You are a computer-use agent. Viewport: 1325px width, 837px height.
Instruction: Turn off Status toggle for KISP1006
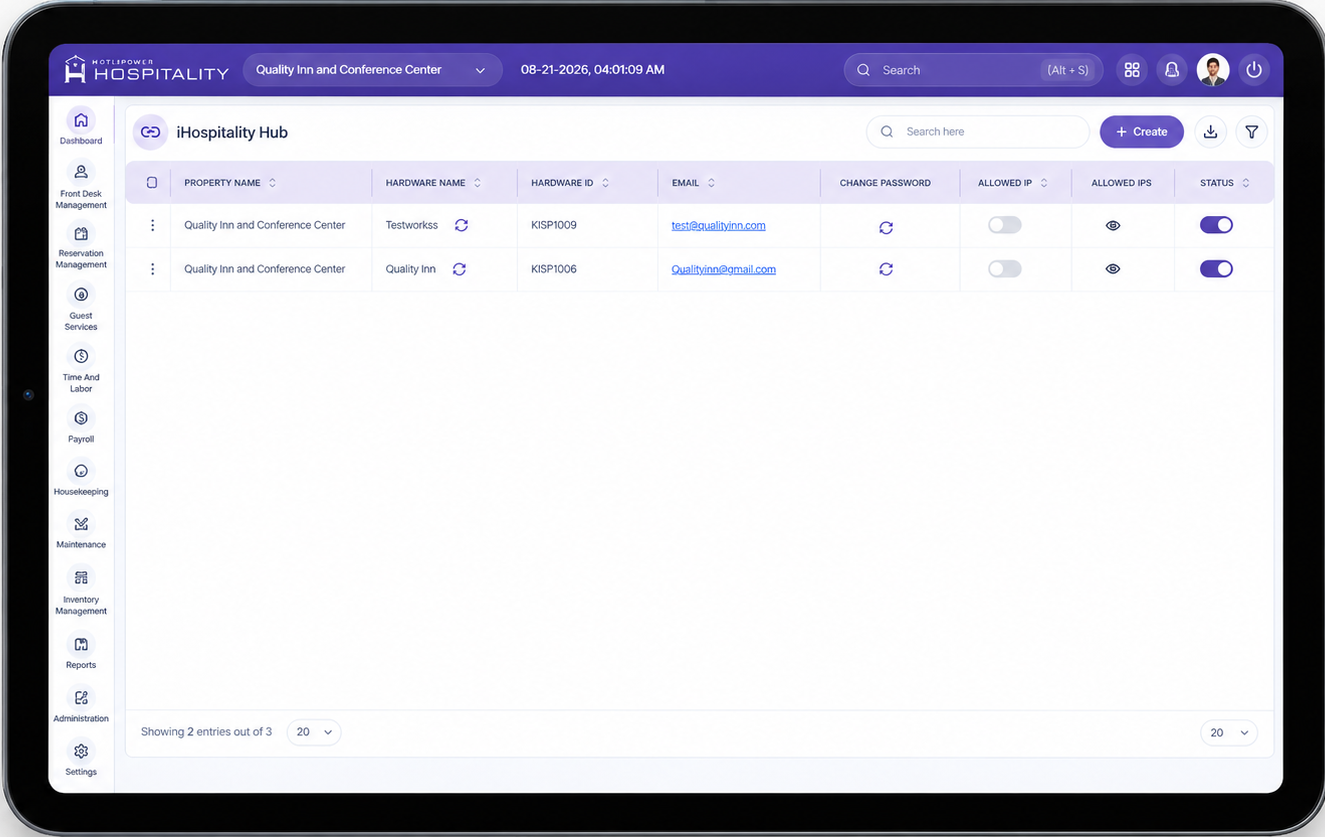[x=1216, y=269]
